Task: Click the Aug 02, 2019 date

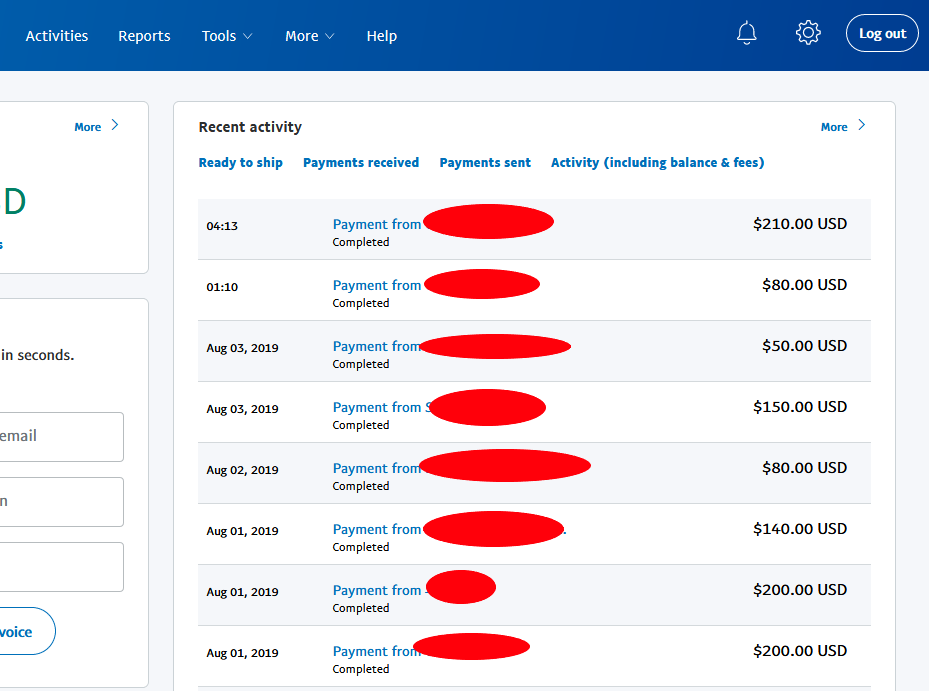Action: pos(242,471)
